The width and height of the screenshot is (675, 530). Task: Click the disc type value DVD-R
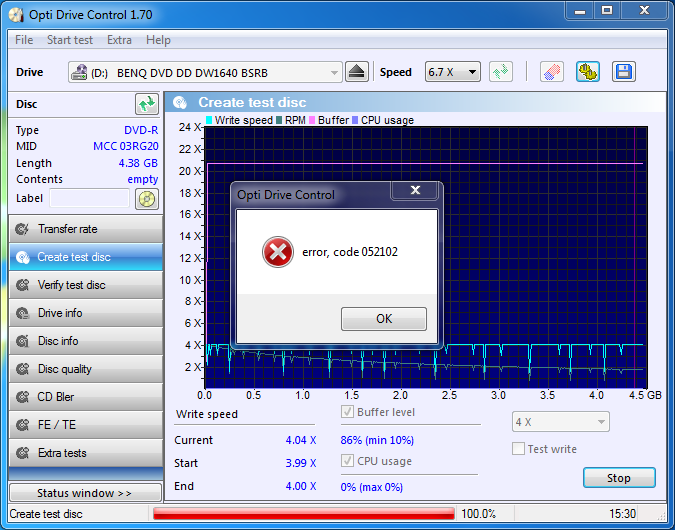[141, 130]
